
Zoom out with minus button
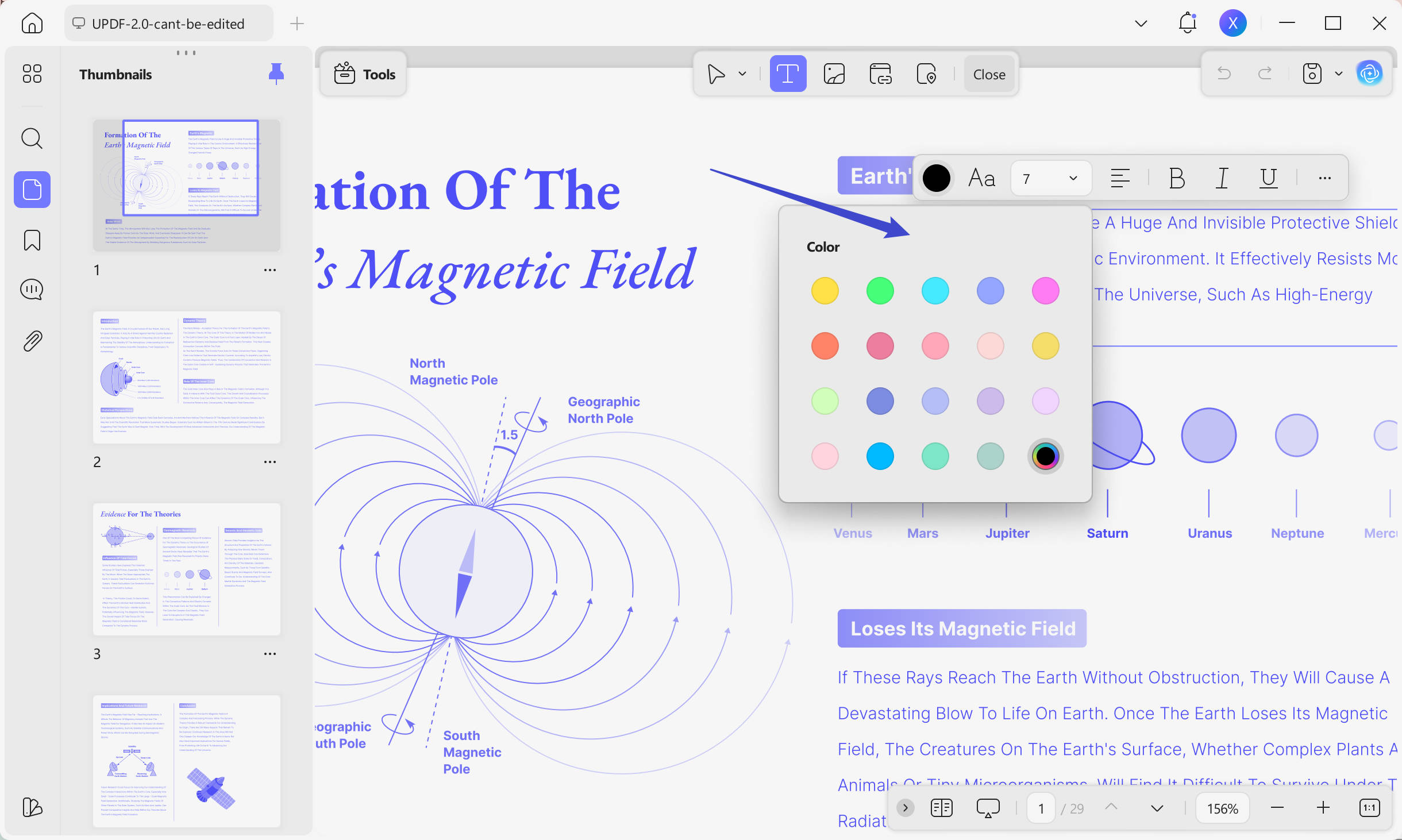[1277, 808]
